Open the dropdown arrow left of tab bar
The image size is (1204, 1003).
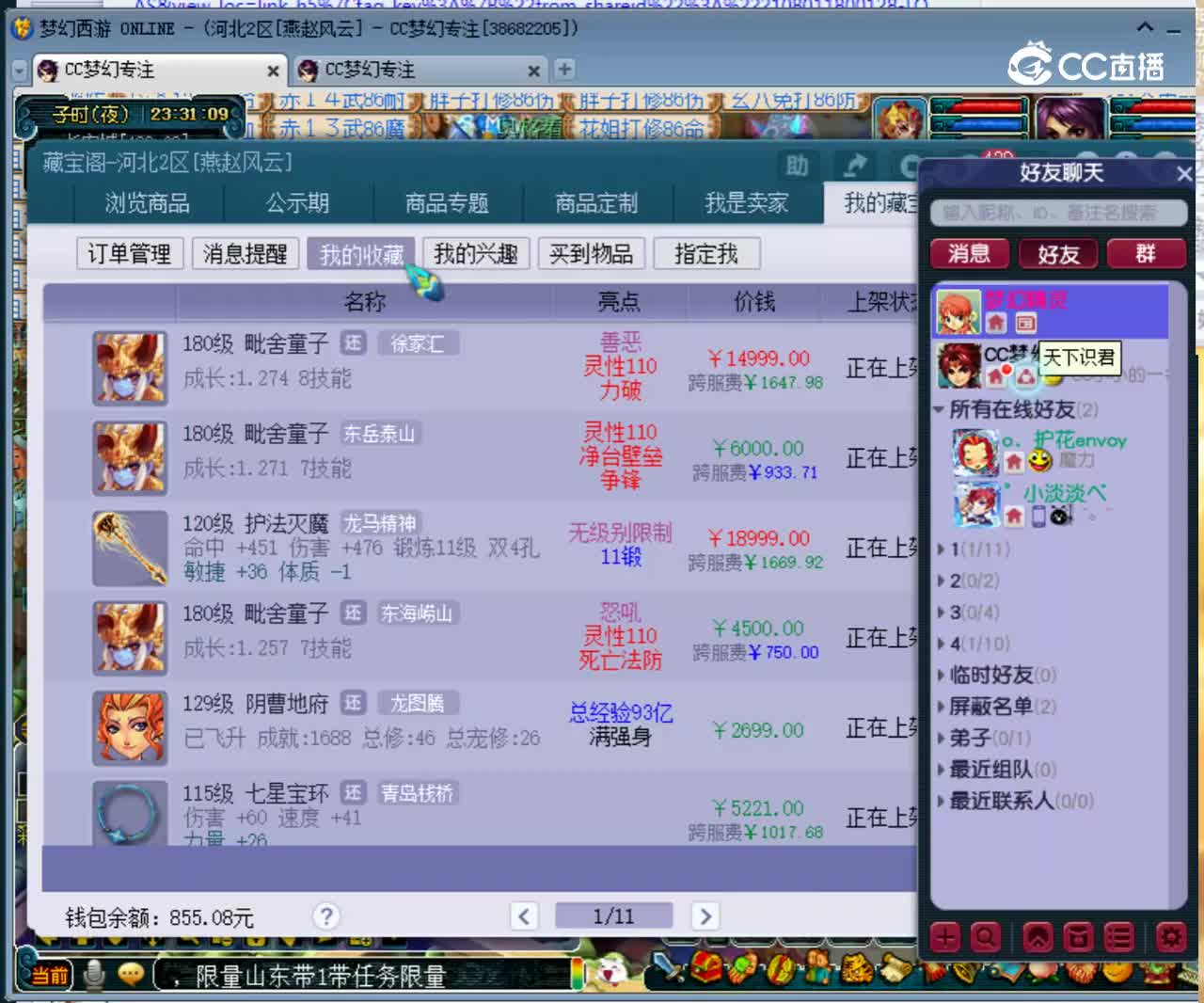[21, 70]
